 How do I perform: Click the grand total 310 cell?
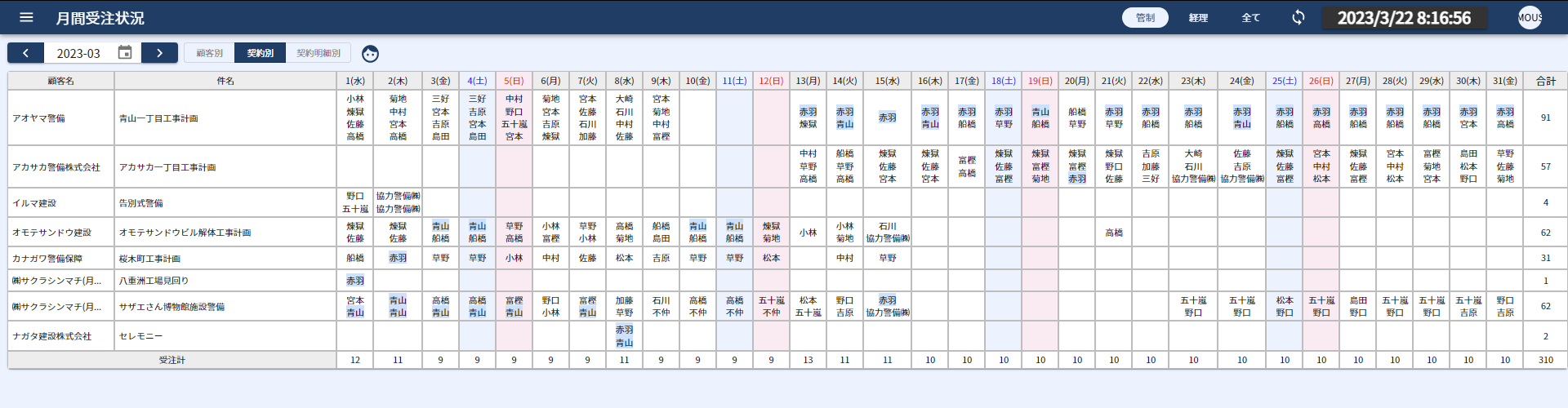(x=1546, y=360)
